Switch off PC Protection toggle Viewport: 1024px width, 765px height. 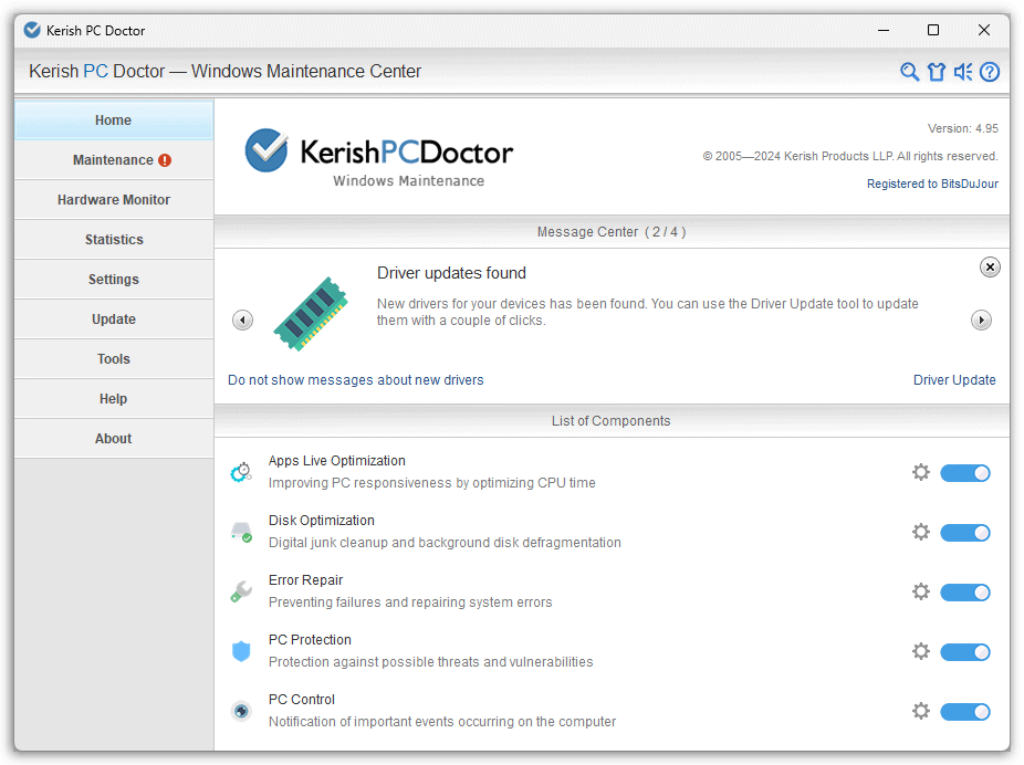pyautogui.click(x=965, y=652)
